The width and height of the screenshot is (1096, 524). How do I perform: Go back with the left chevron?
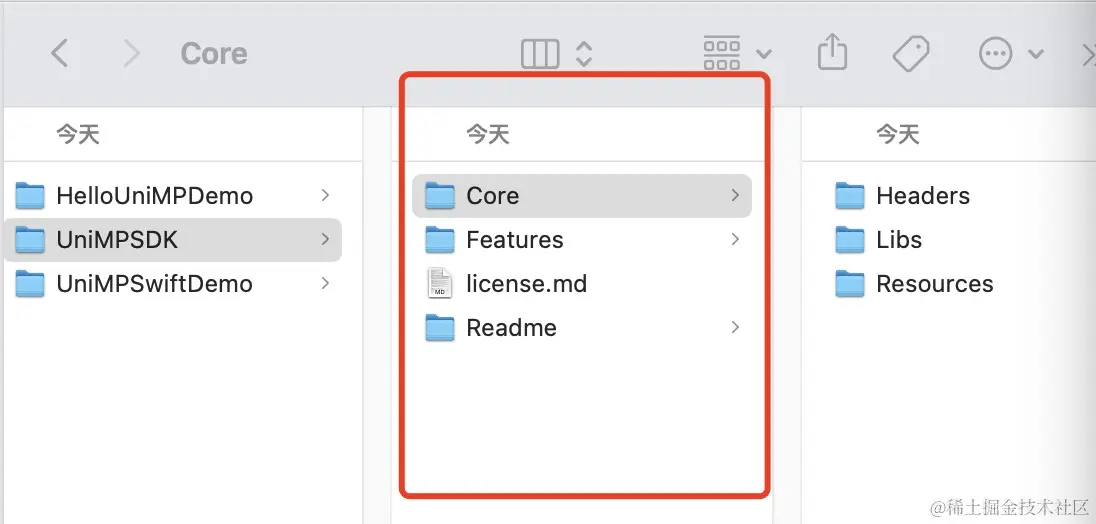60,53
